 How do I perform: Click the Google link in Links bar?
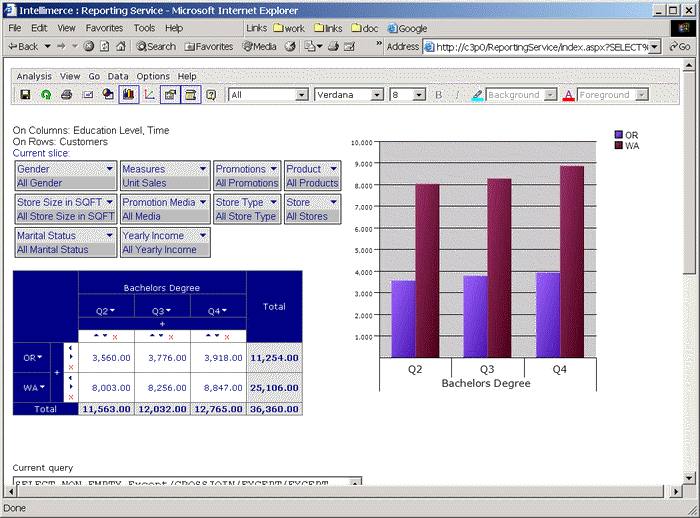click(x=407, y=29)
